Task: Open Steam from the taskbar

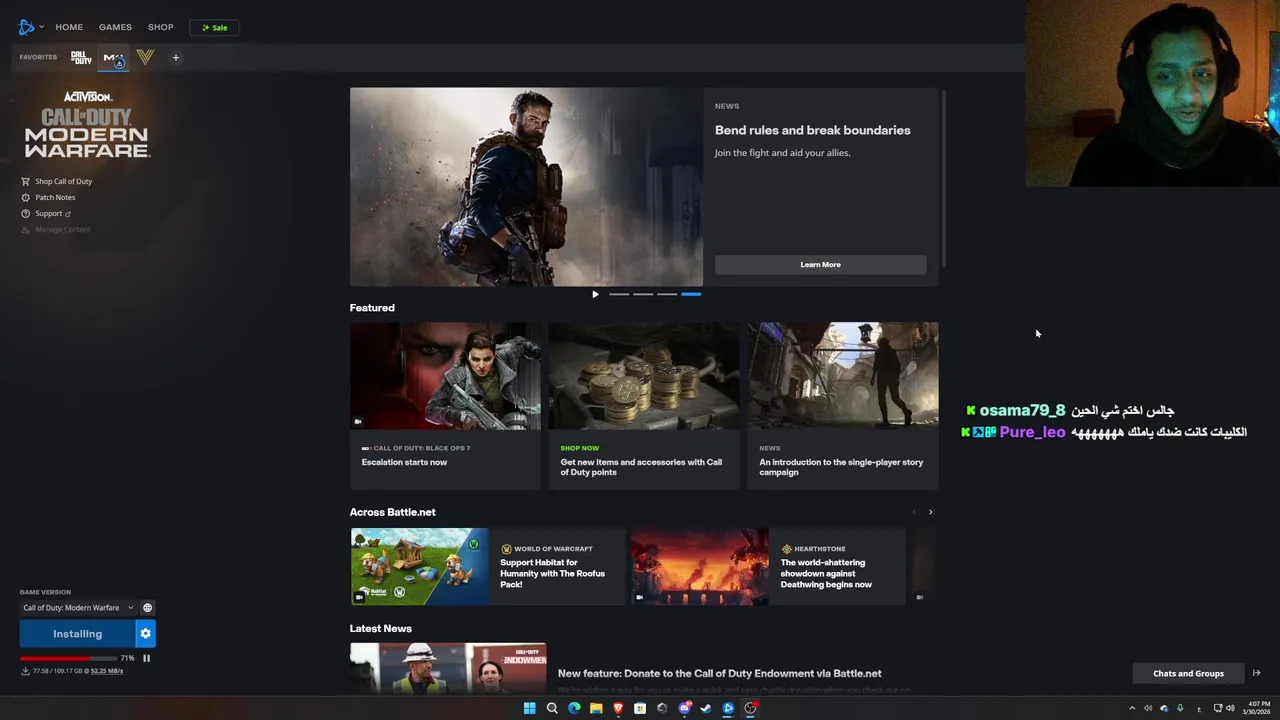Action: [706, 708]
